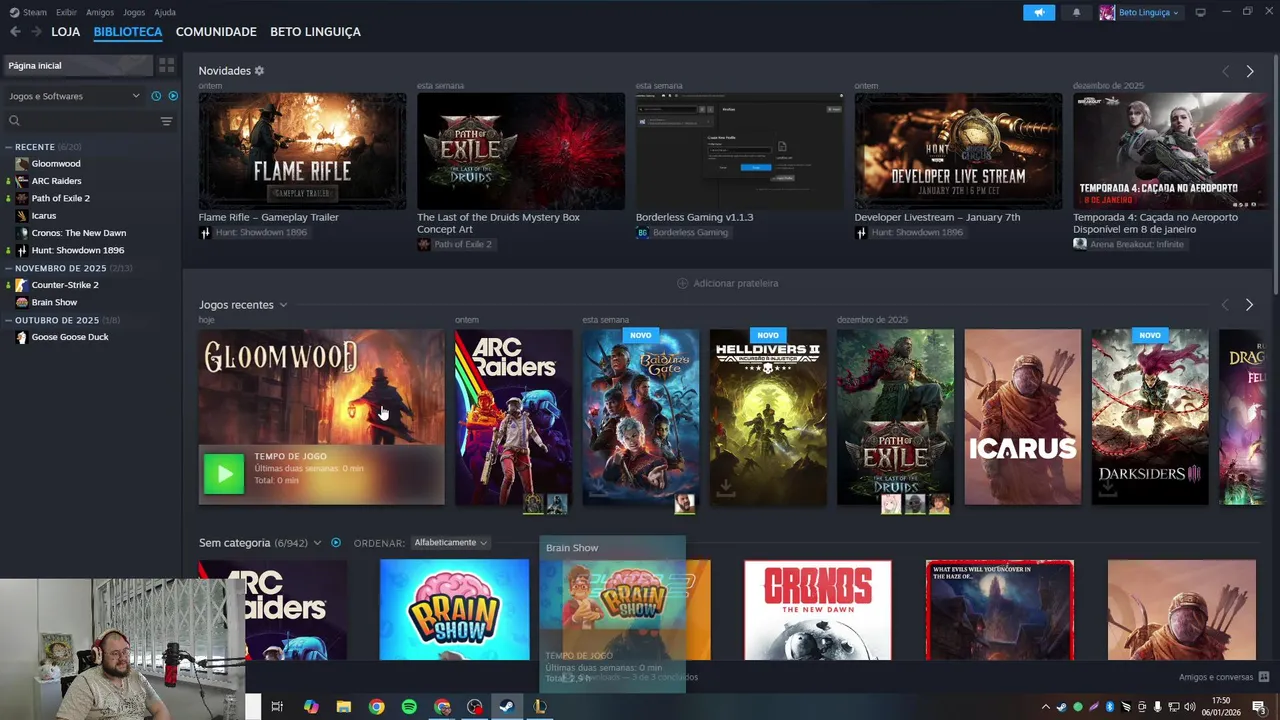Click the library search input field
Image resolution: width=1280 pixels, height=720 pixels.
88,121
